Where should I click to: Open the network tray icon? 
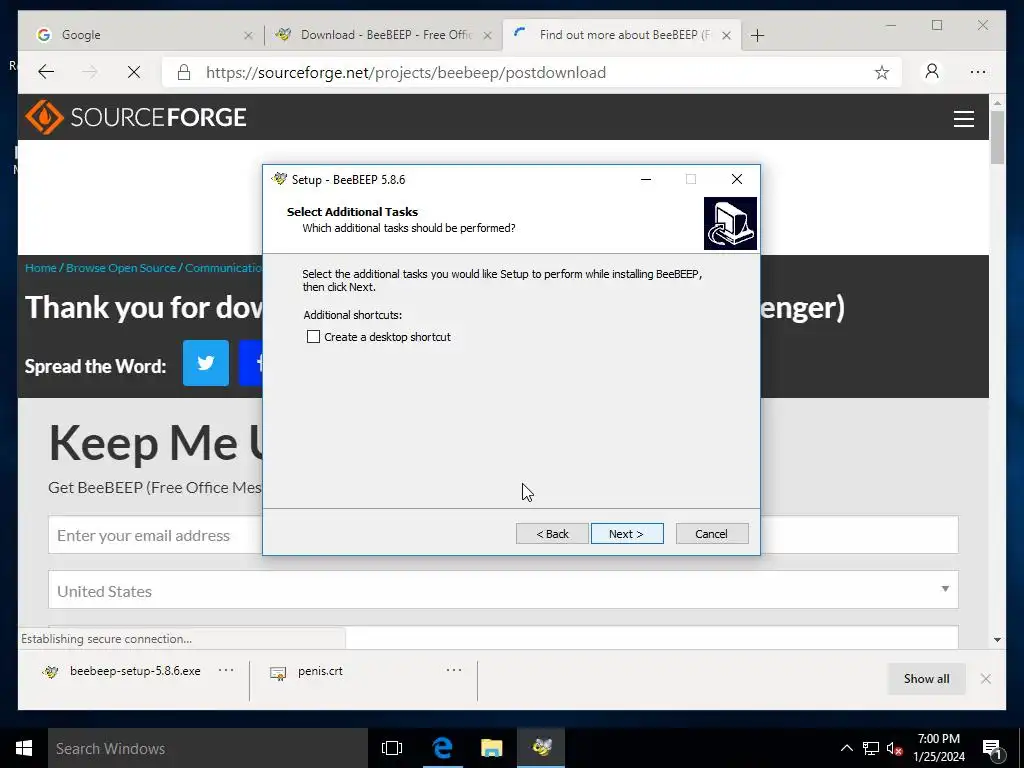pos(871,748)
